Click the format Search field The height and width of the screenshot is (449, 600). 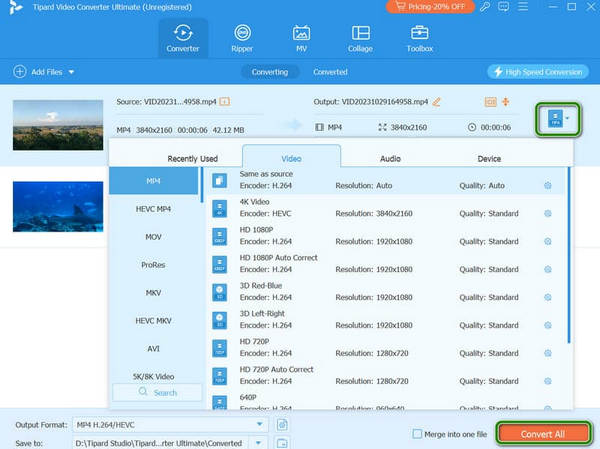tap(157, 392)
